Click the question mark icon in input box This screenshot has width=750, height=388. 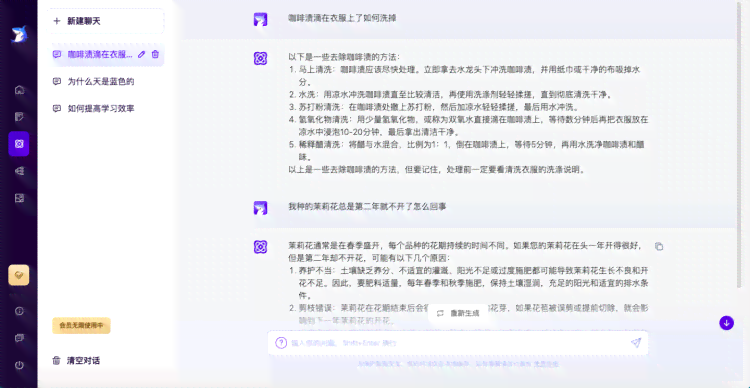pyautogui.click(x=281, y=343)
